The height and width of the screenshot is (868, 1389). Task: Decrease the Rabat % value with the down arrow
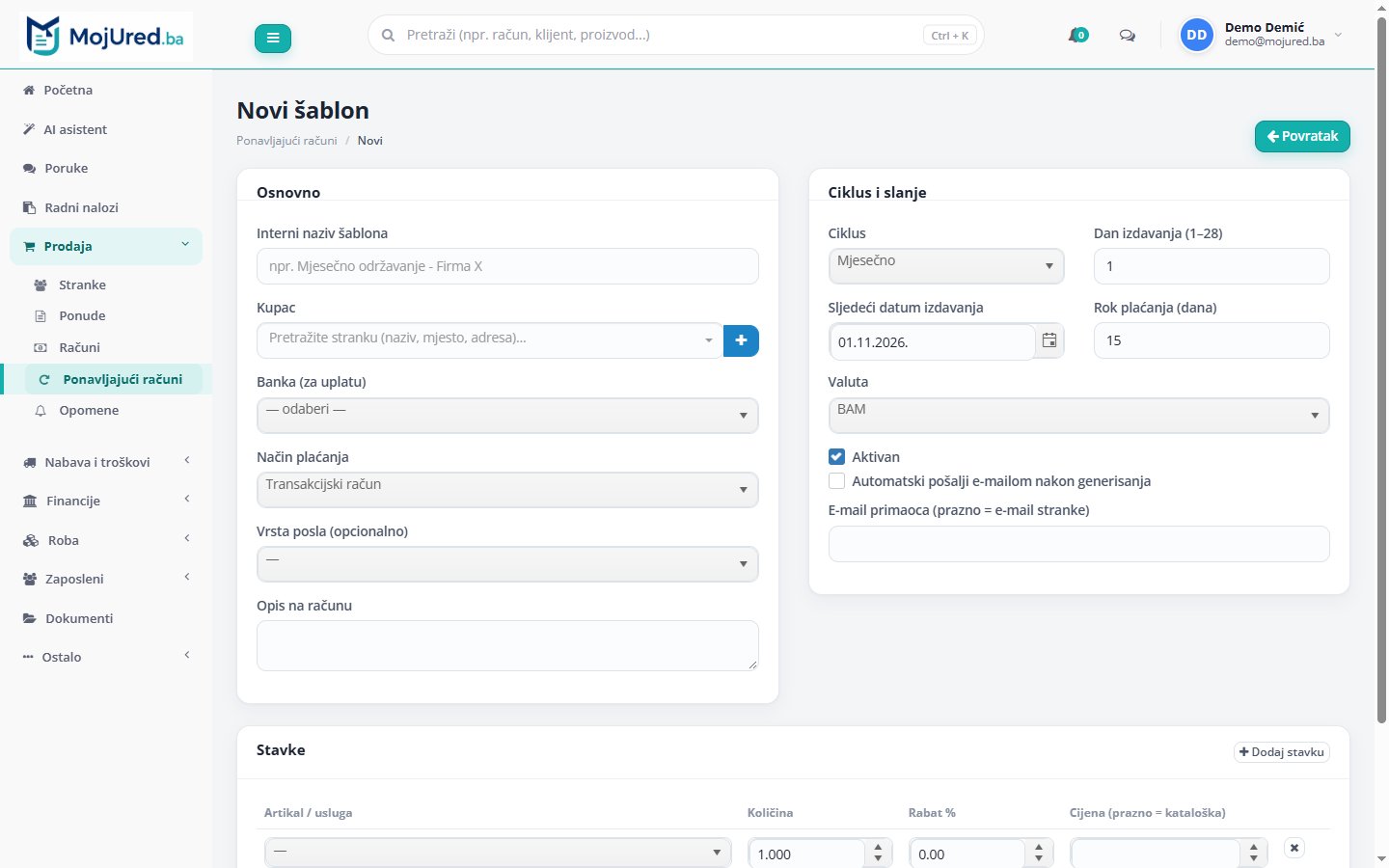tap(1039, 859)
